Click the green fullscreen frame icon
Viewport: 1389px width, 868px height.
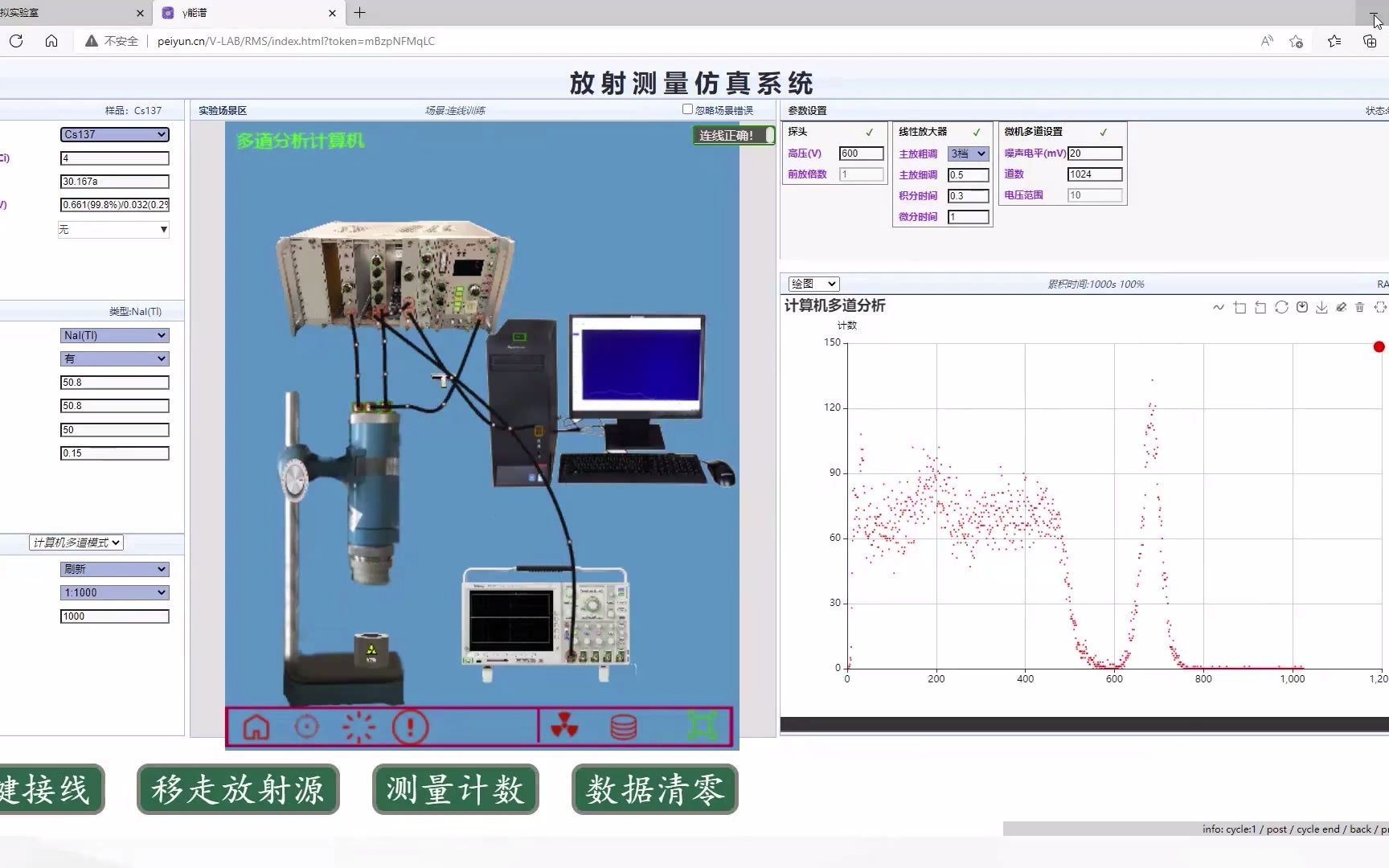(x=702, y=727)
